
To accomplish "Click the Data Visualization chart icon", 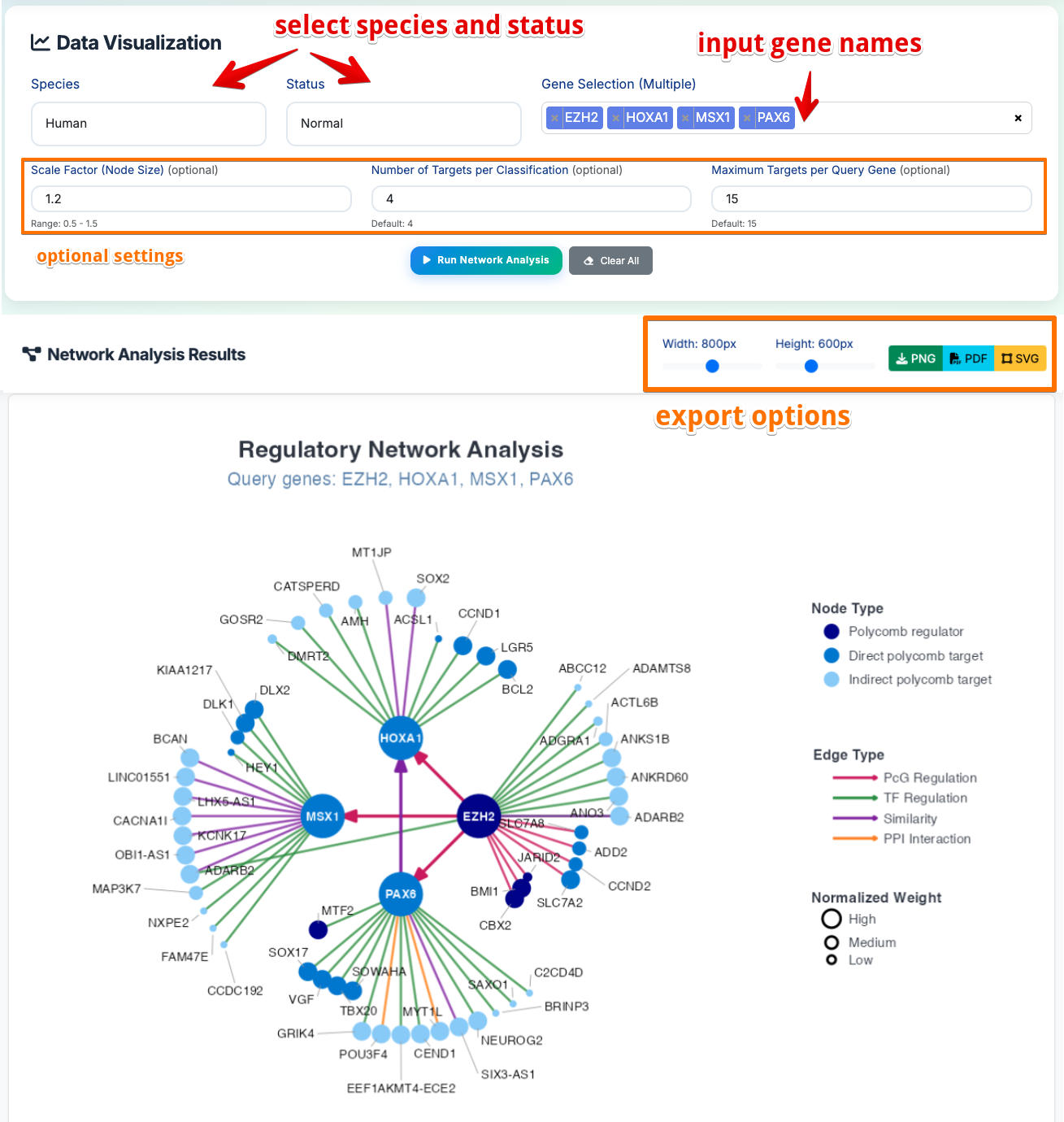I will [x=39, y=41].
